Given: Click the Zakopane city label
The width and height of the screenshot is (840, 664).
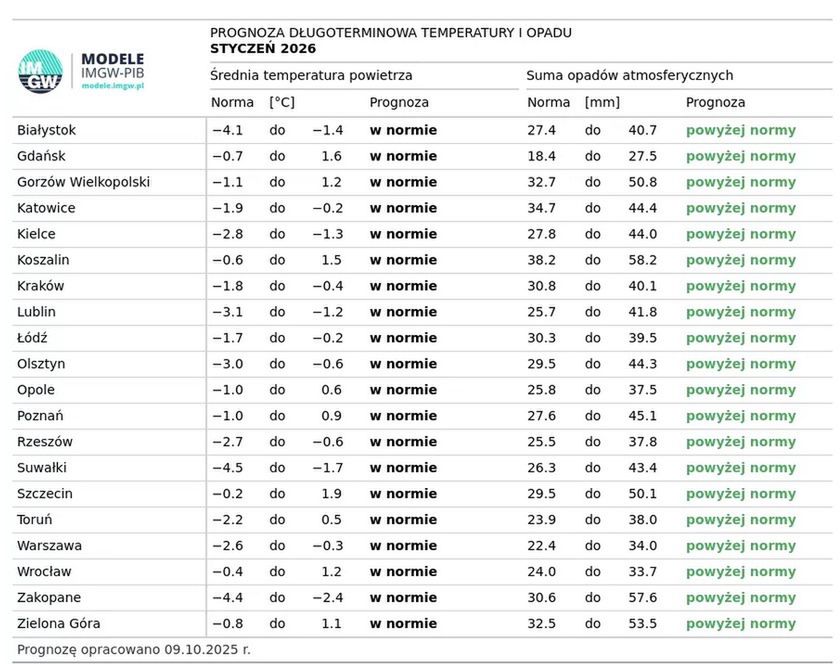Looking at the screenshot, I should 49,598.
